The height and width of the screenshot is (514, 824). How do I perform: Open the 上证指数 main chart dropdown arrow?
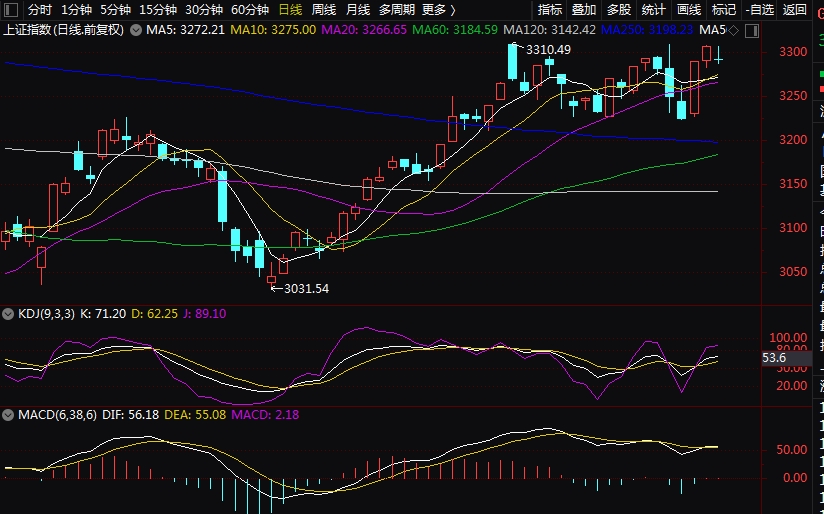click(x=134, y=30)
